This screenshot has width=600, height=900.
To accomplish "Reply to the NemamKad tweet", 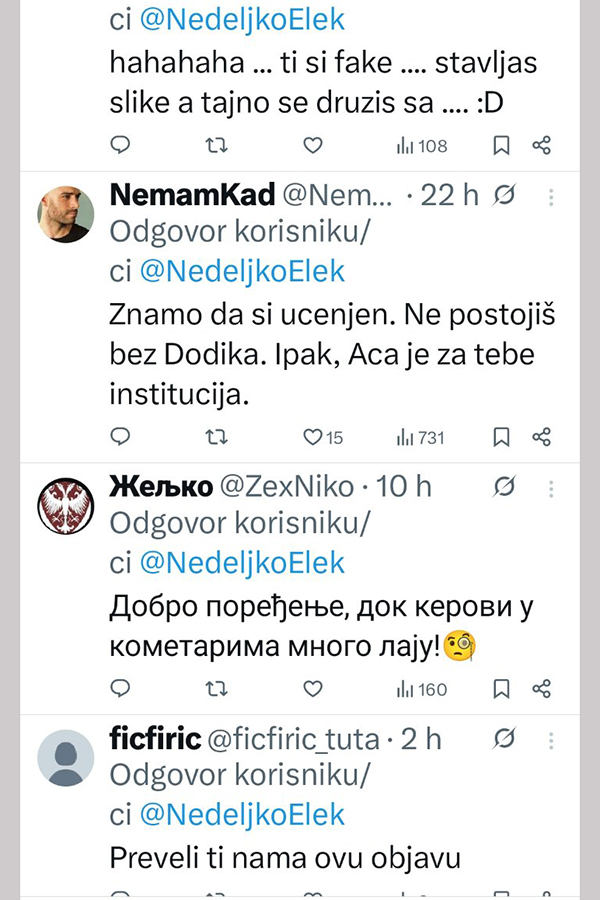I will [x=119, y=437].
